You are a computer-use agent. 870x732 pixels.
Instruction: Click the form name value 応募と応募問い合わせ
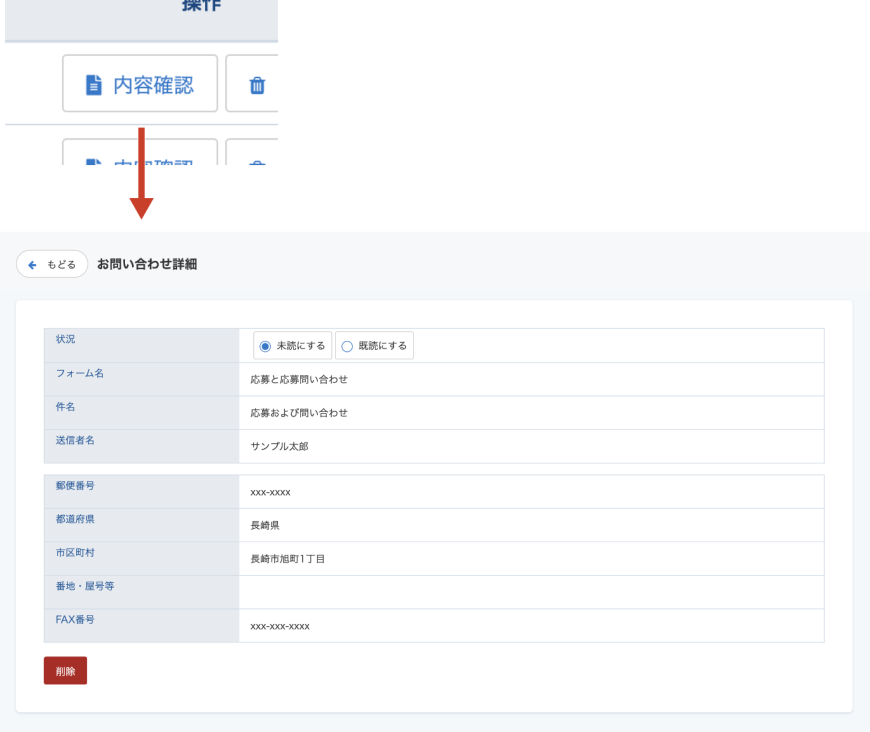point(299,380)
